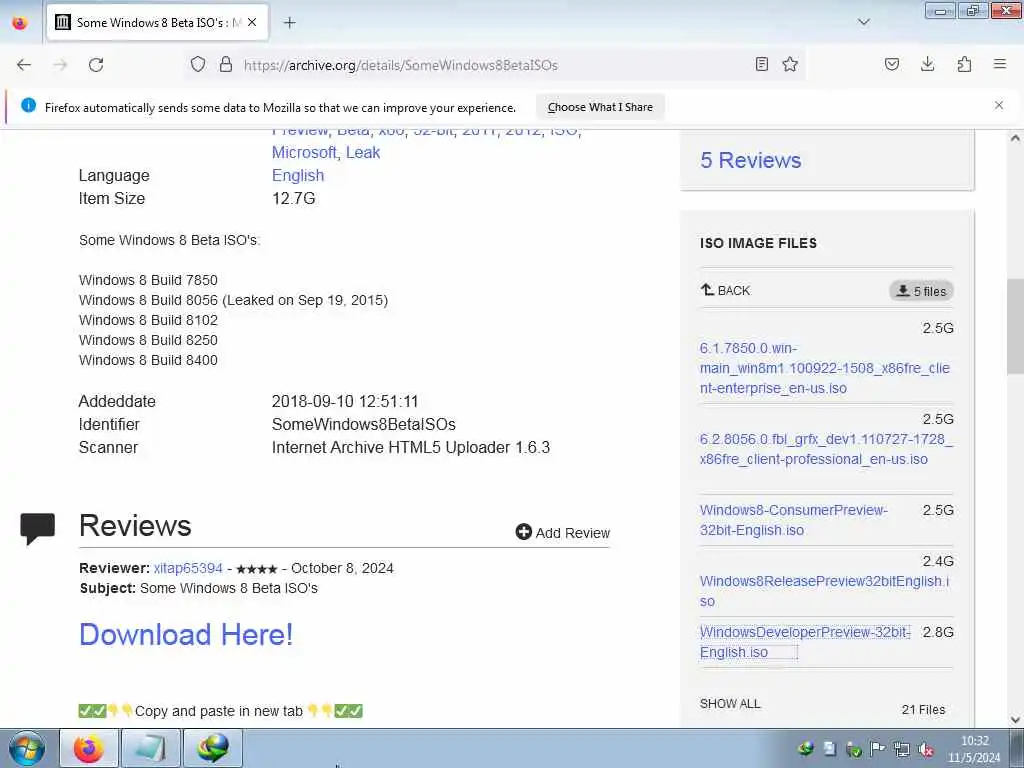Click the scrollbar down arrow
Viewport: 1024px width, 768px height.
(x=1015, y=720)
